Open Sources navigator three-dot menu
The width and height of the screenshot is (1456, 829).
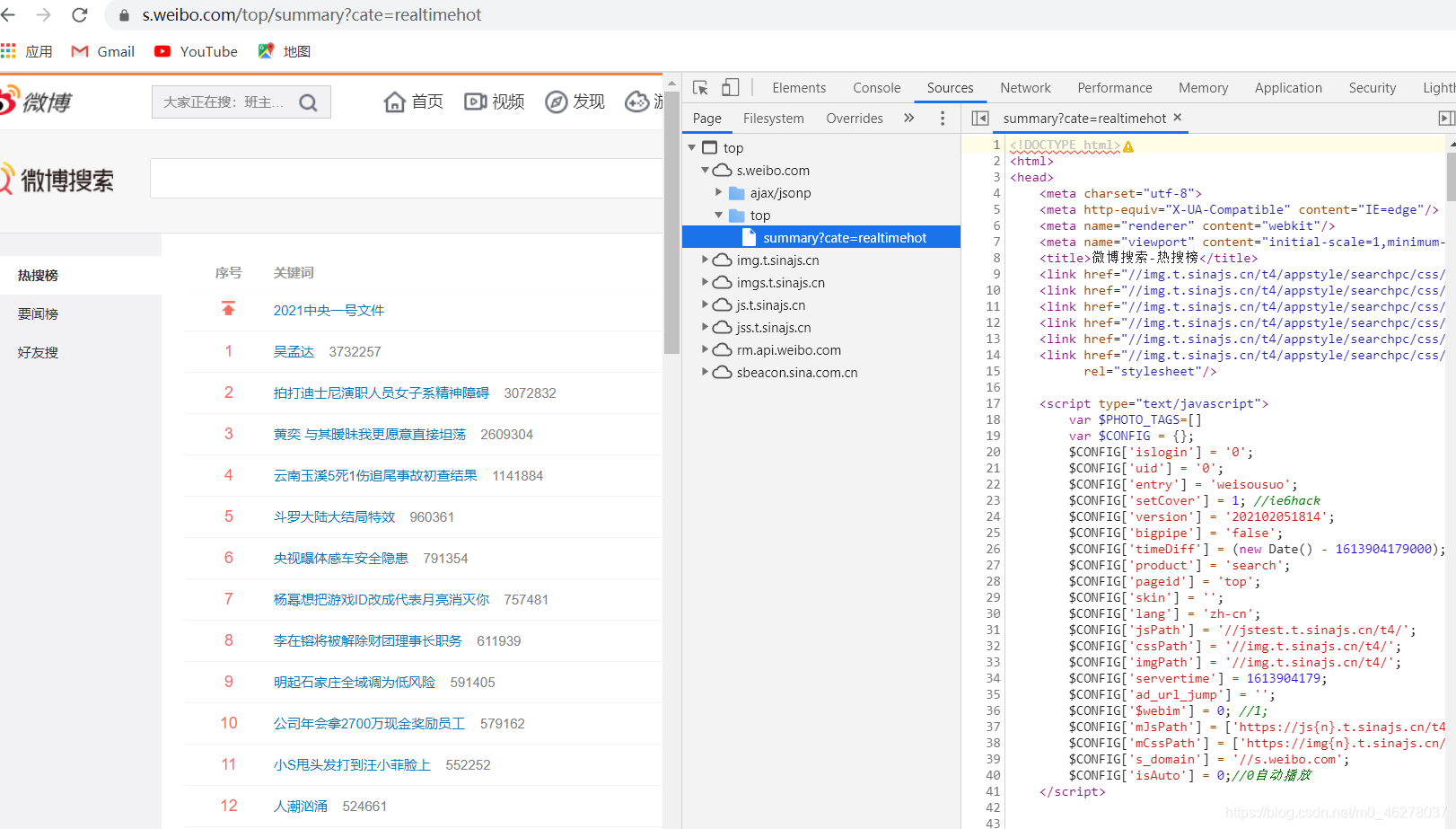[942, 118]
